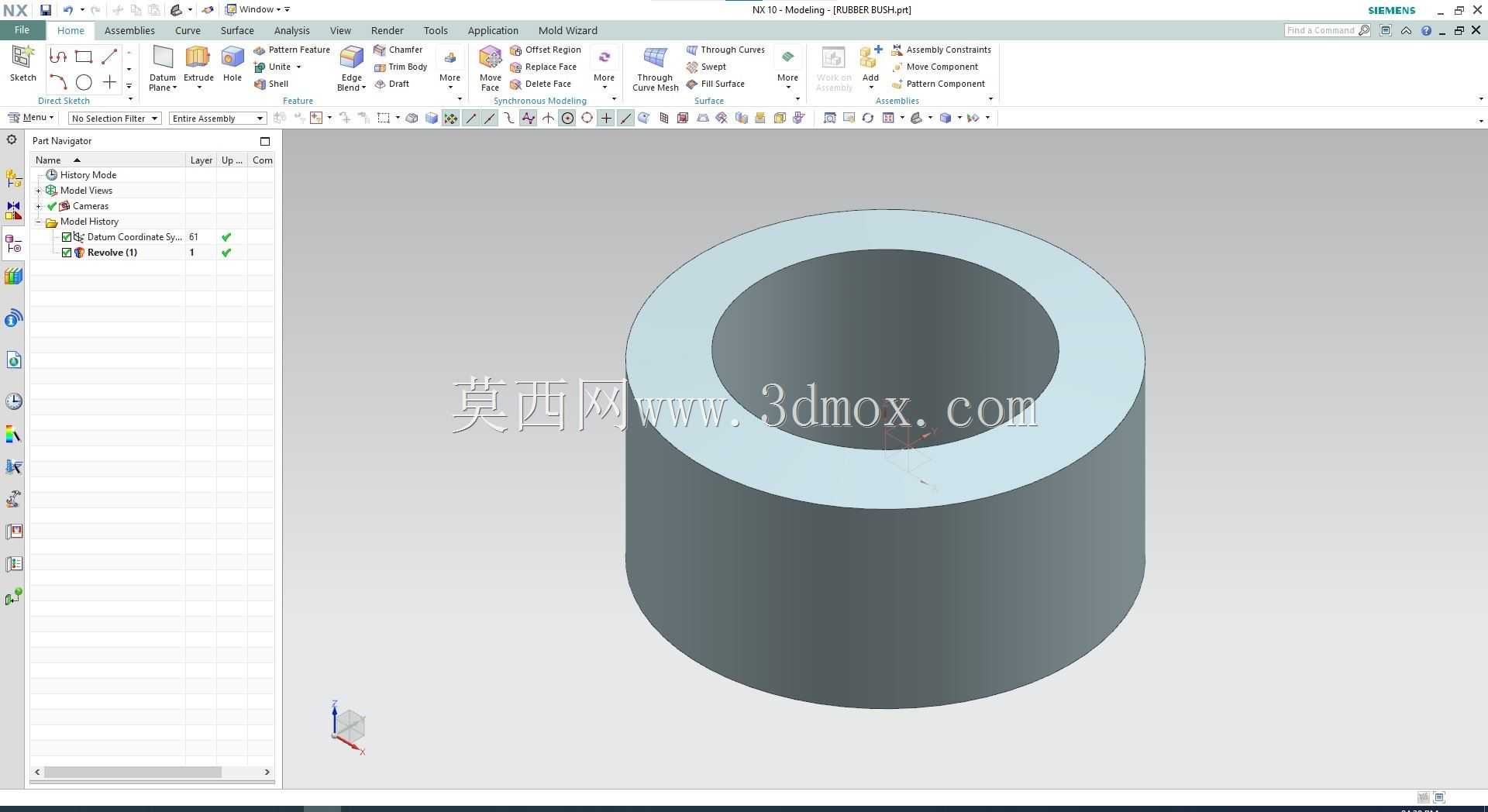Click the Layer column header

click(x=201, y=160)
